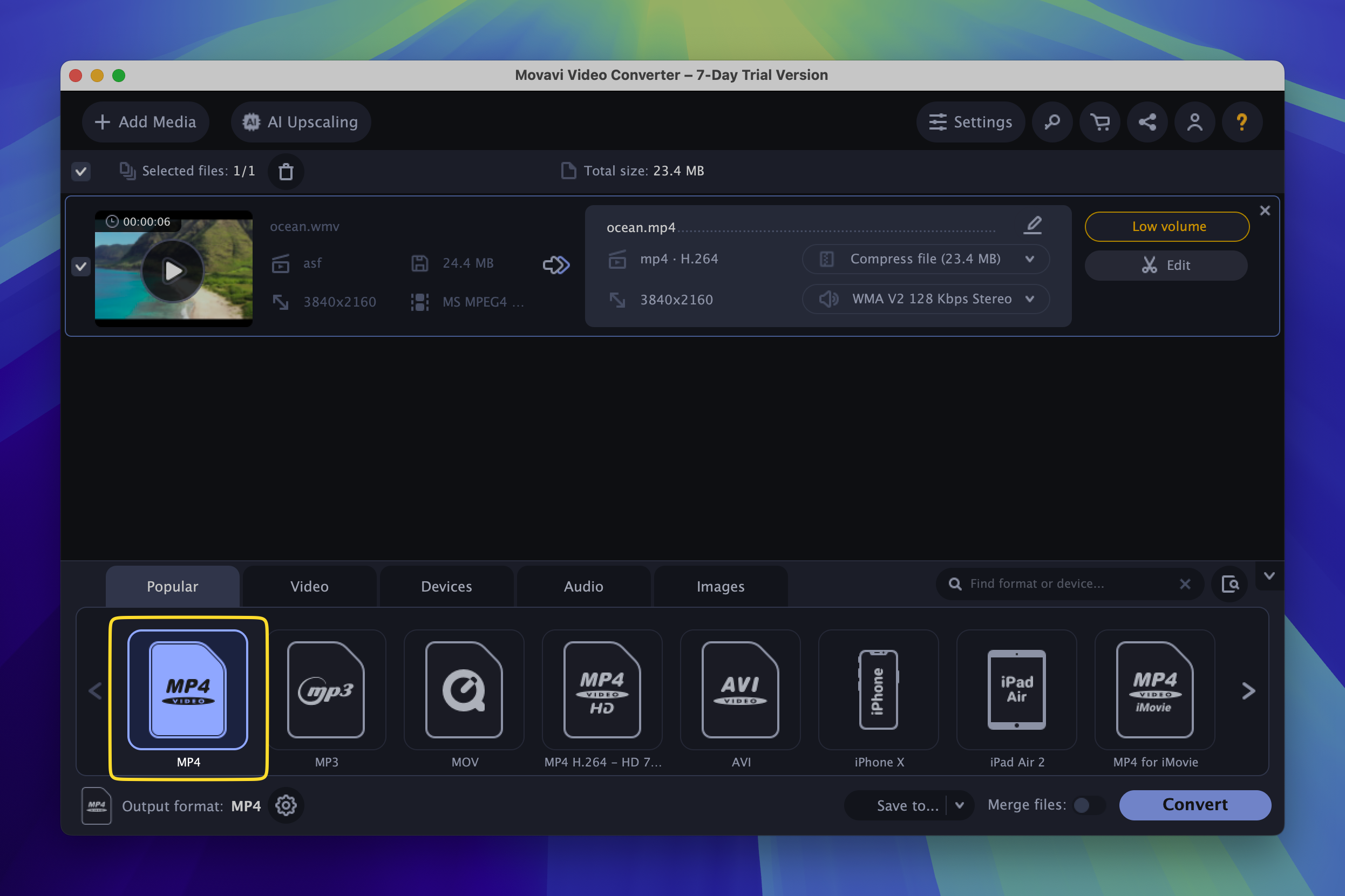1345x896 pixels.
Task: Click the Total size: 23.4 MB label
Action: point(644,171)
